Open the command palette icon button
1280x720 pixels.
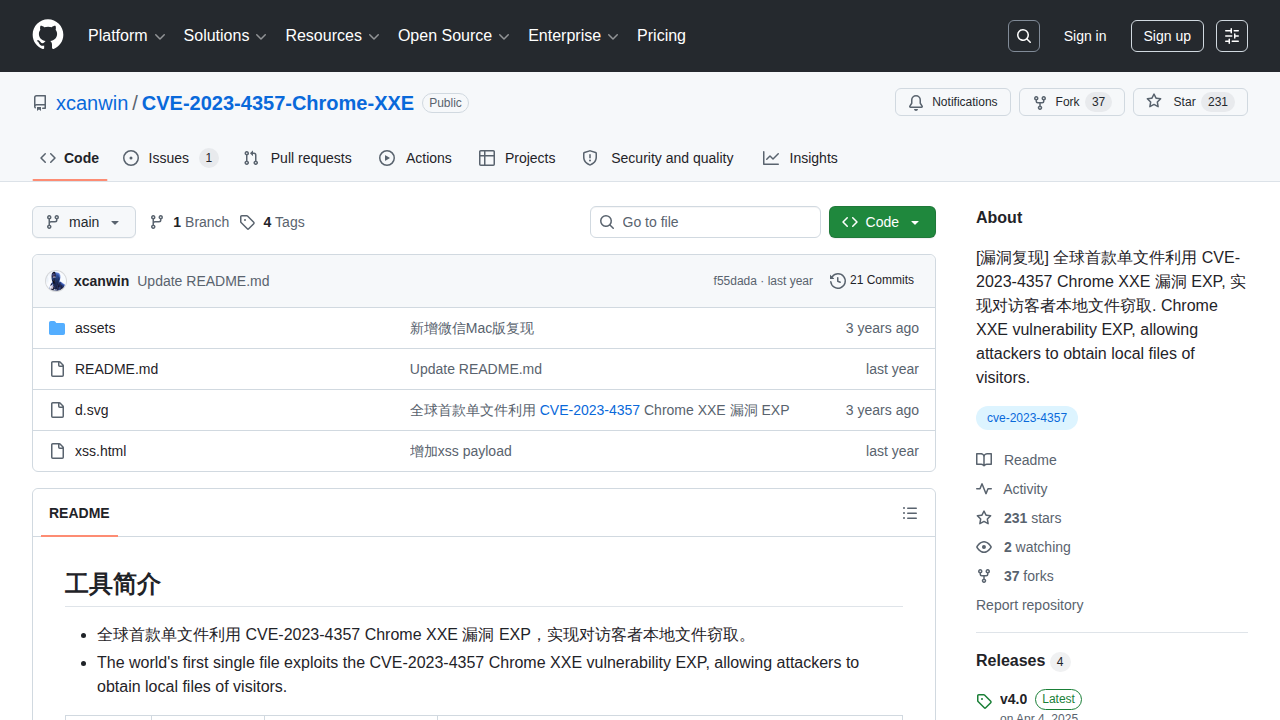1232,36
